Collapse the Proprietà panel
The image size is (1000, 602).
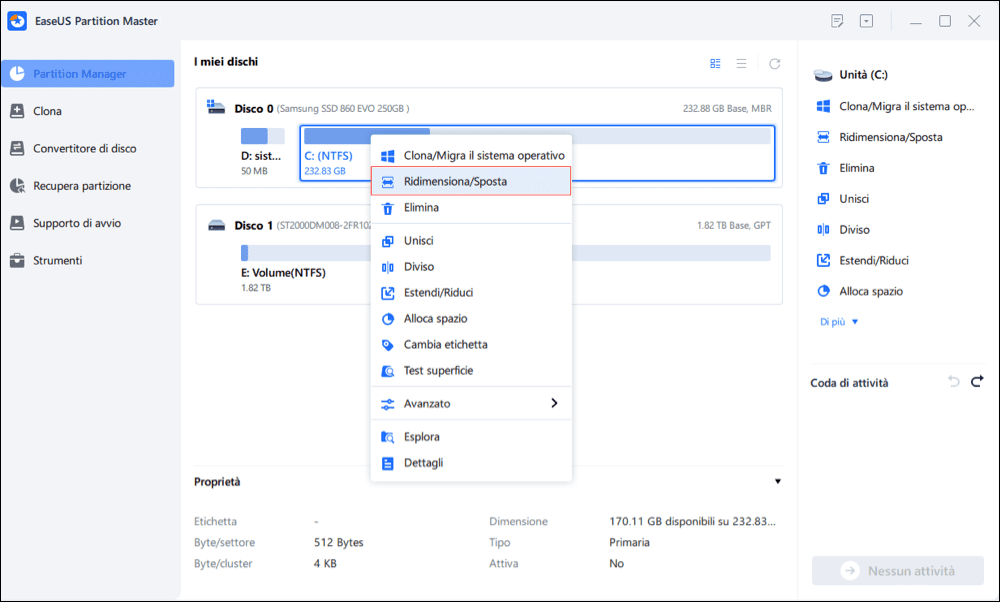778,481
